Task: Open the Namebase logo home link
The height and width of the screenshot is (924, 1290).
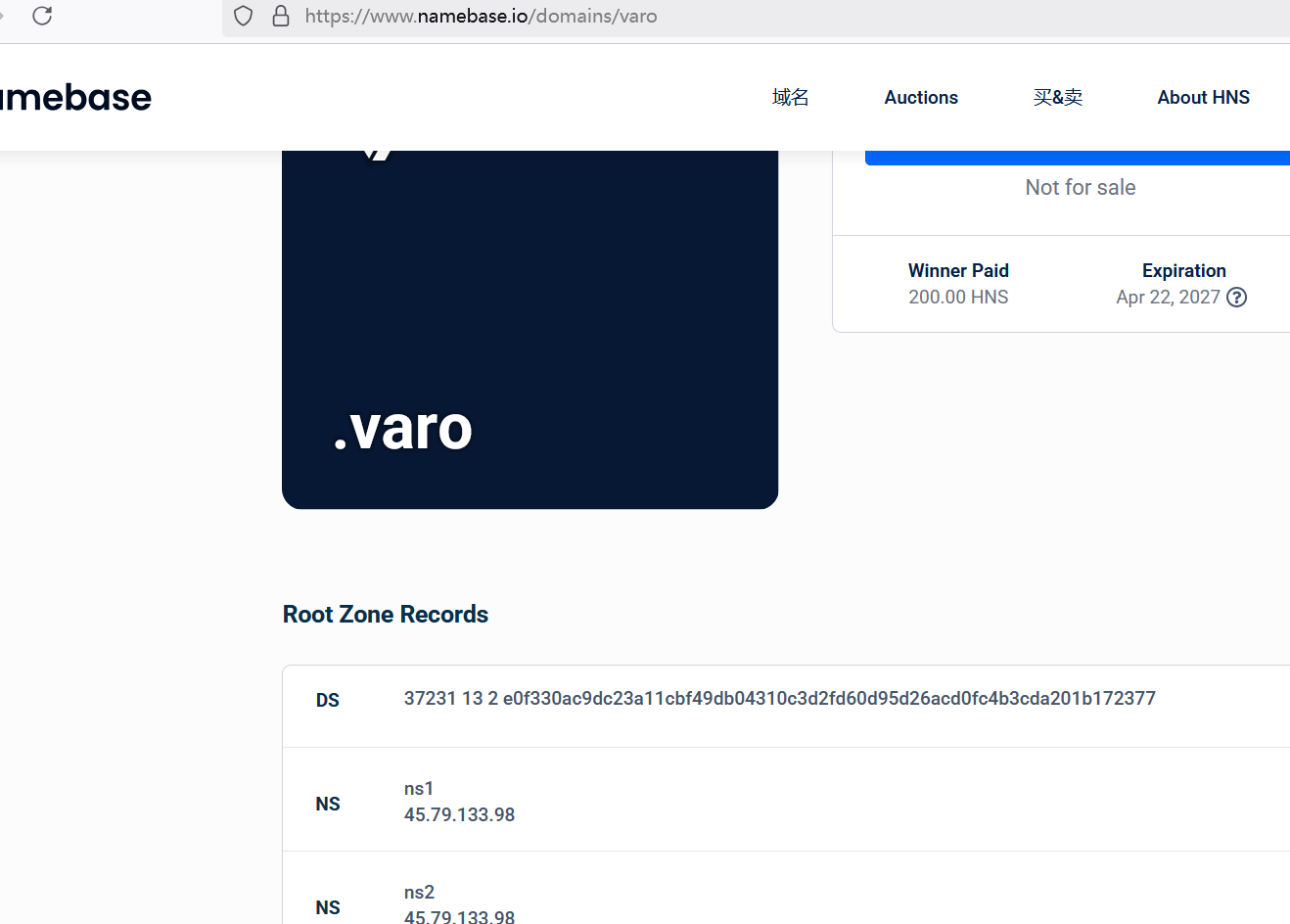Action: (75, 97)
